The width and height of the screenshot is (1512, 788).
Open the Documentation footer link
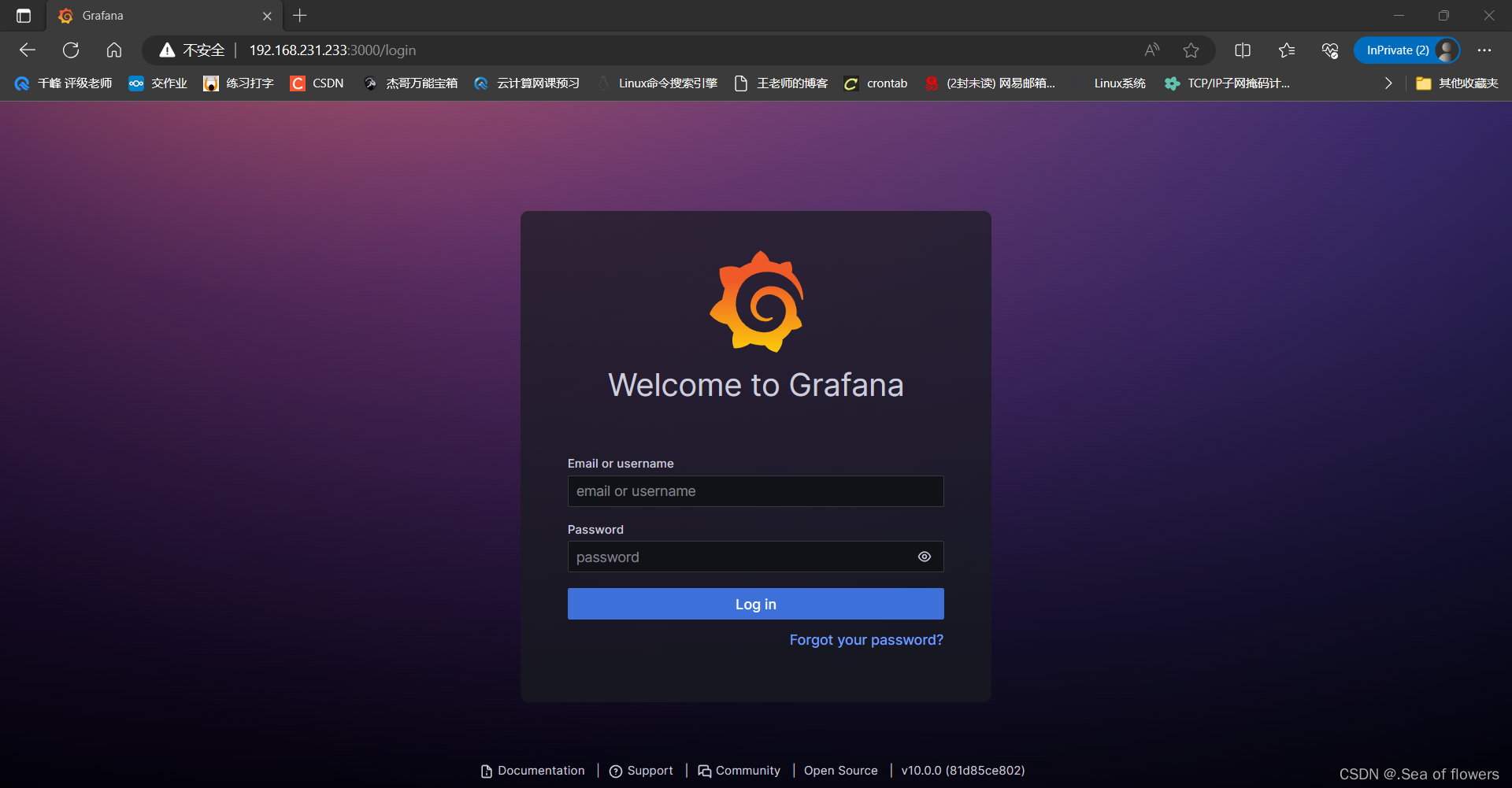(533, 771)
